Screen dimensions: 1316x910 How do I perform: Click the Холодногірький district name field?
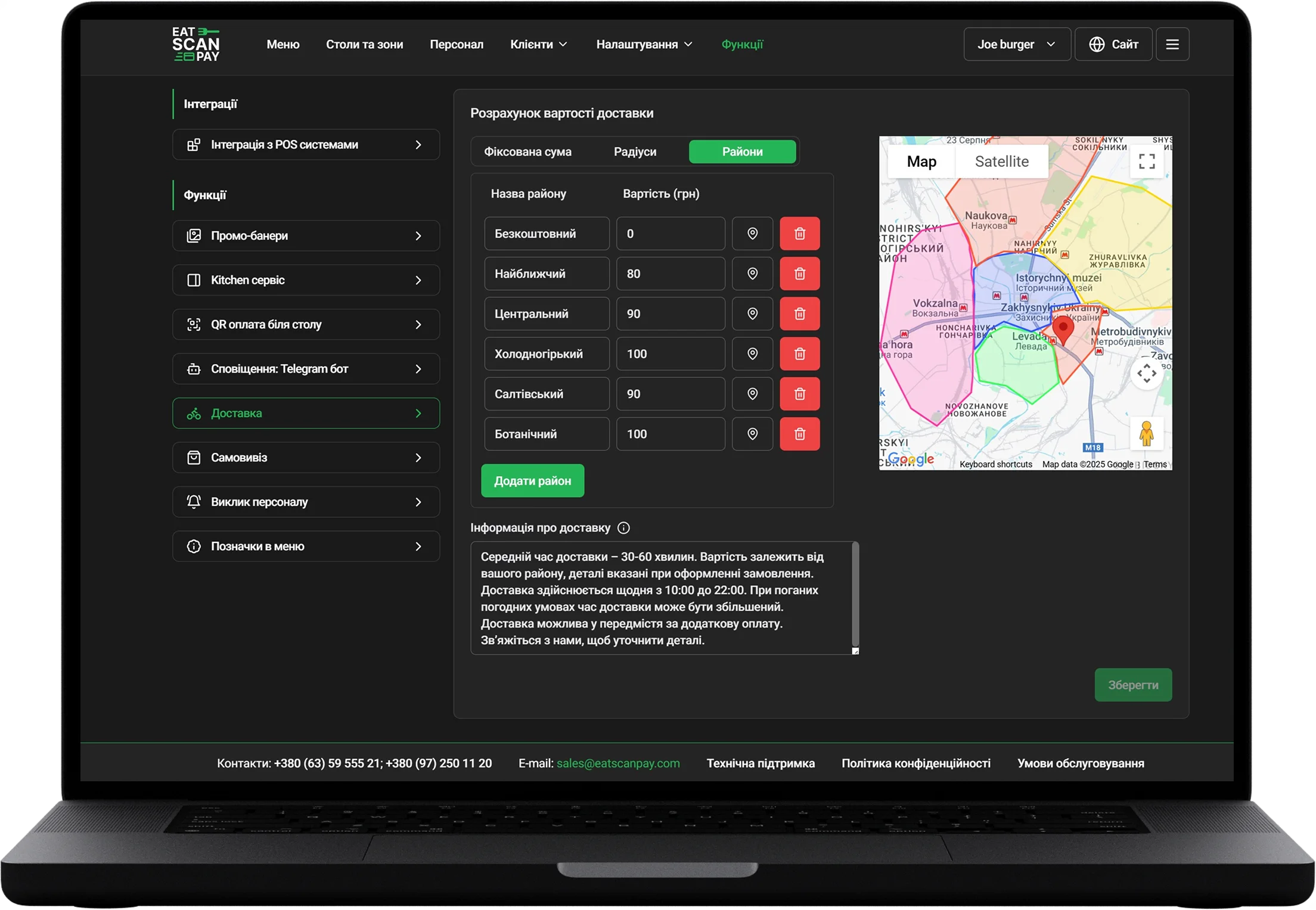pyautogui.click(x=547, y=353)
